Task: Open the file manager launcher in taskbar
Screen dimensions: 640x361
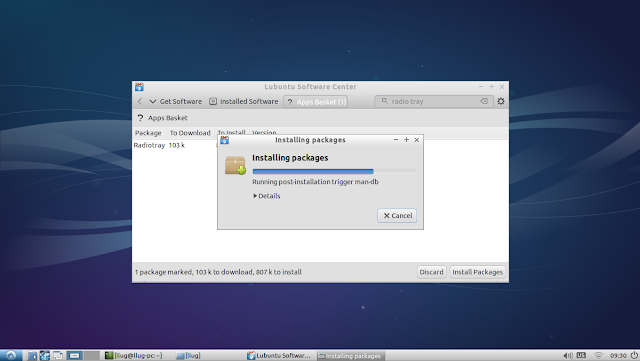Action: (32, 355)
